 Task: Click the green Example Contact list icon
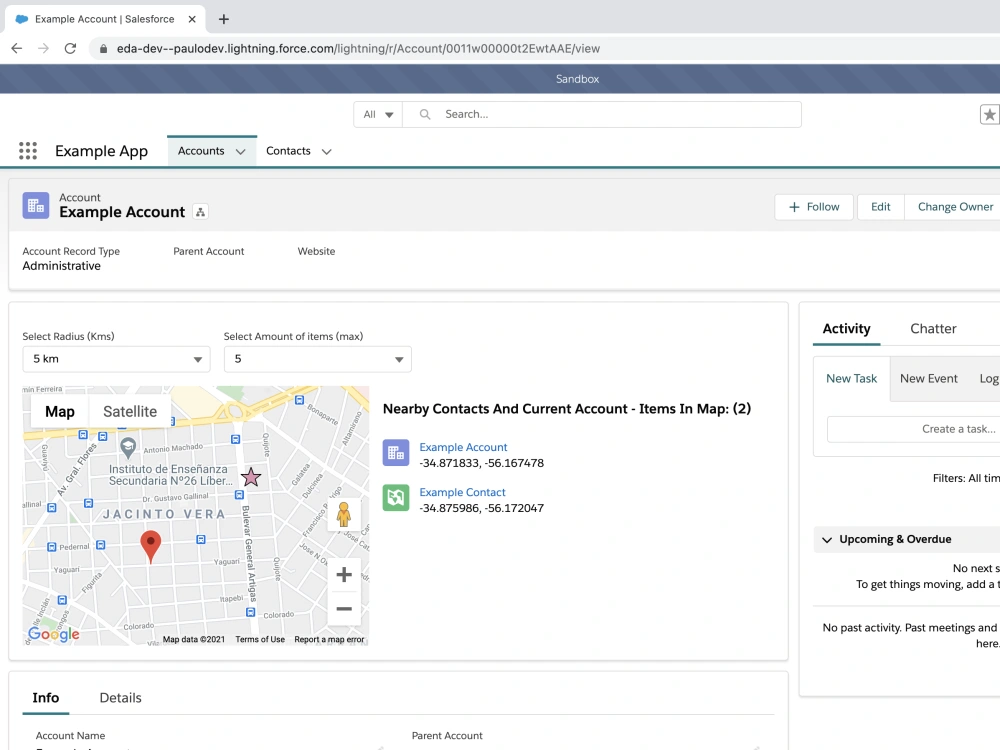pos(395,497)
